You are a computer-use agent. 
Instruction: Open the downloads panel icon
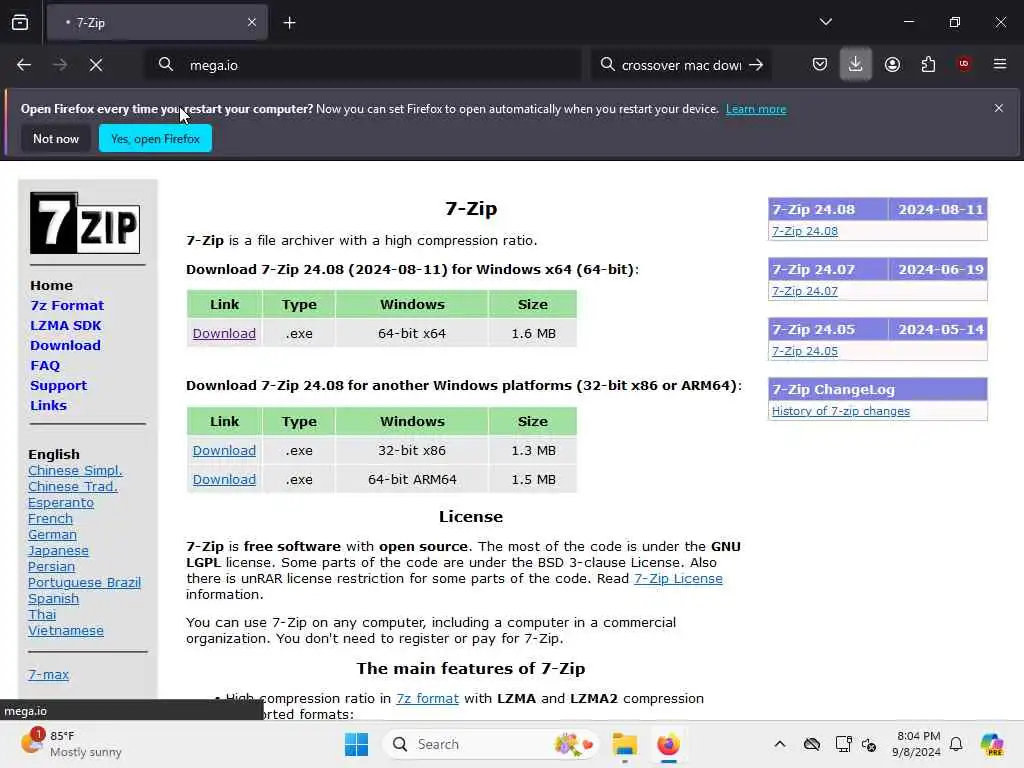[x=856, y=64]
